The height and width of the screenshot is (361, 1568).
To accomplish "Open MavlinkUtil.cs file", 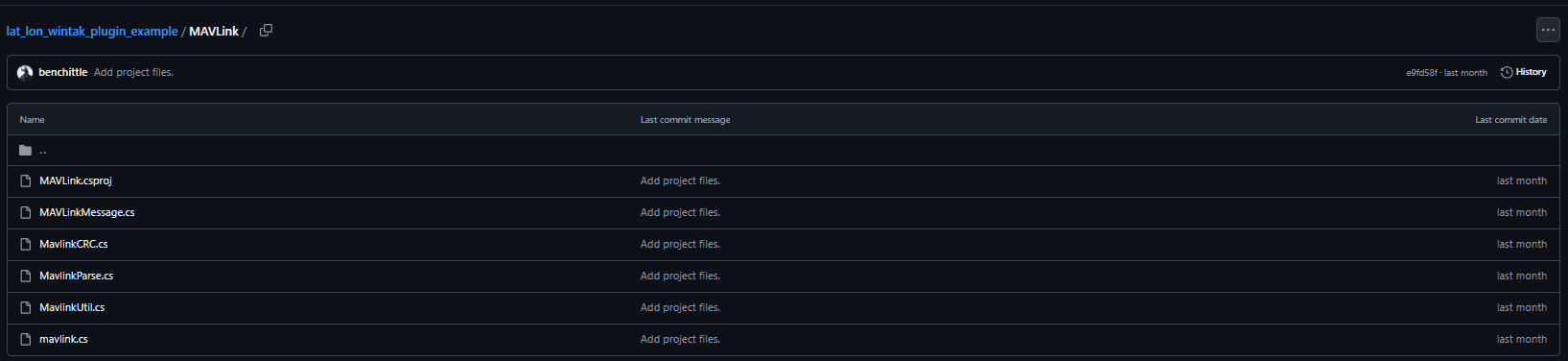I will tap(72, 307).
